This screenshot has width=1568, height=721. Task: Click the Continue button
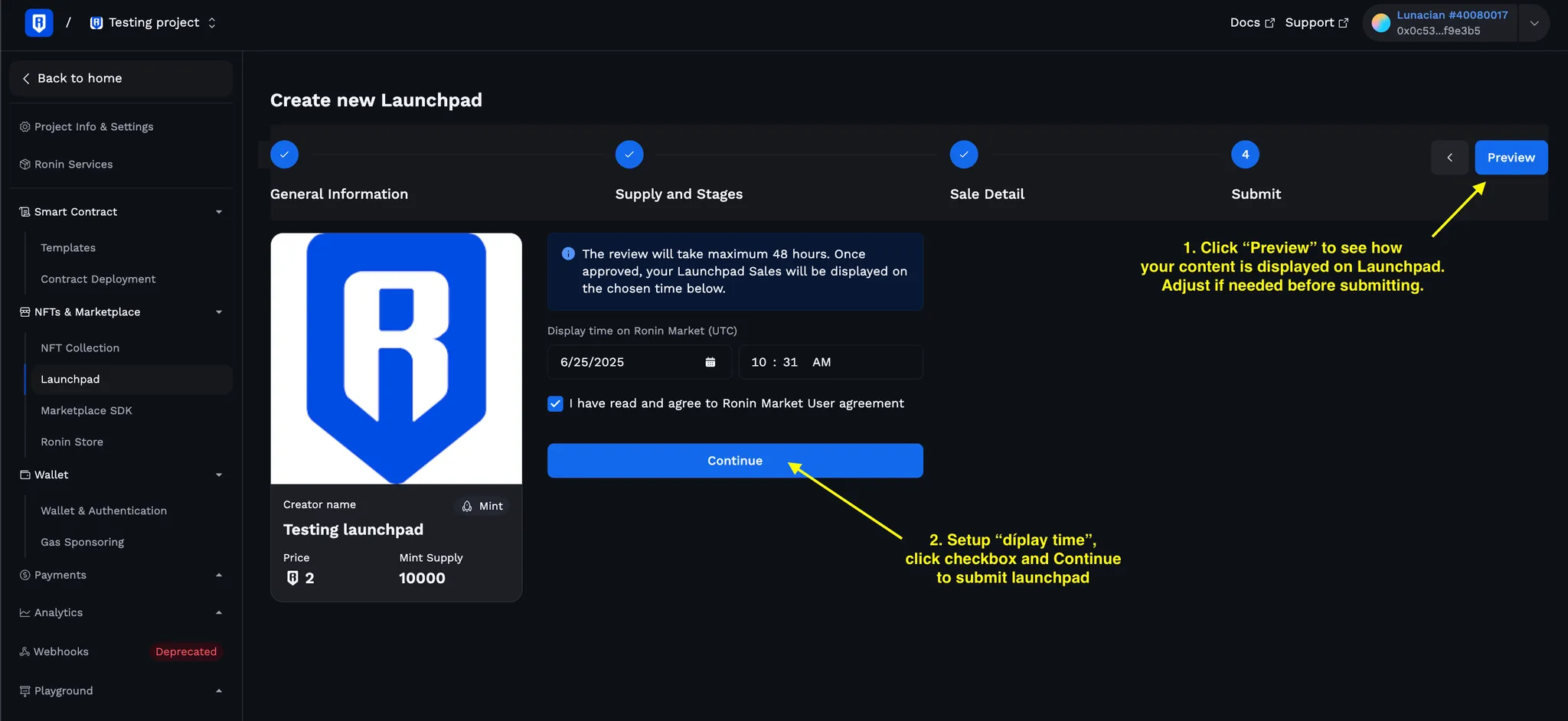click(735, 461)
